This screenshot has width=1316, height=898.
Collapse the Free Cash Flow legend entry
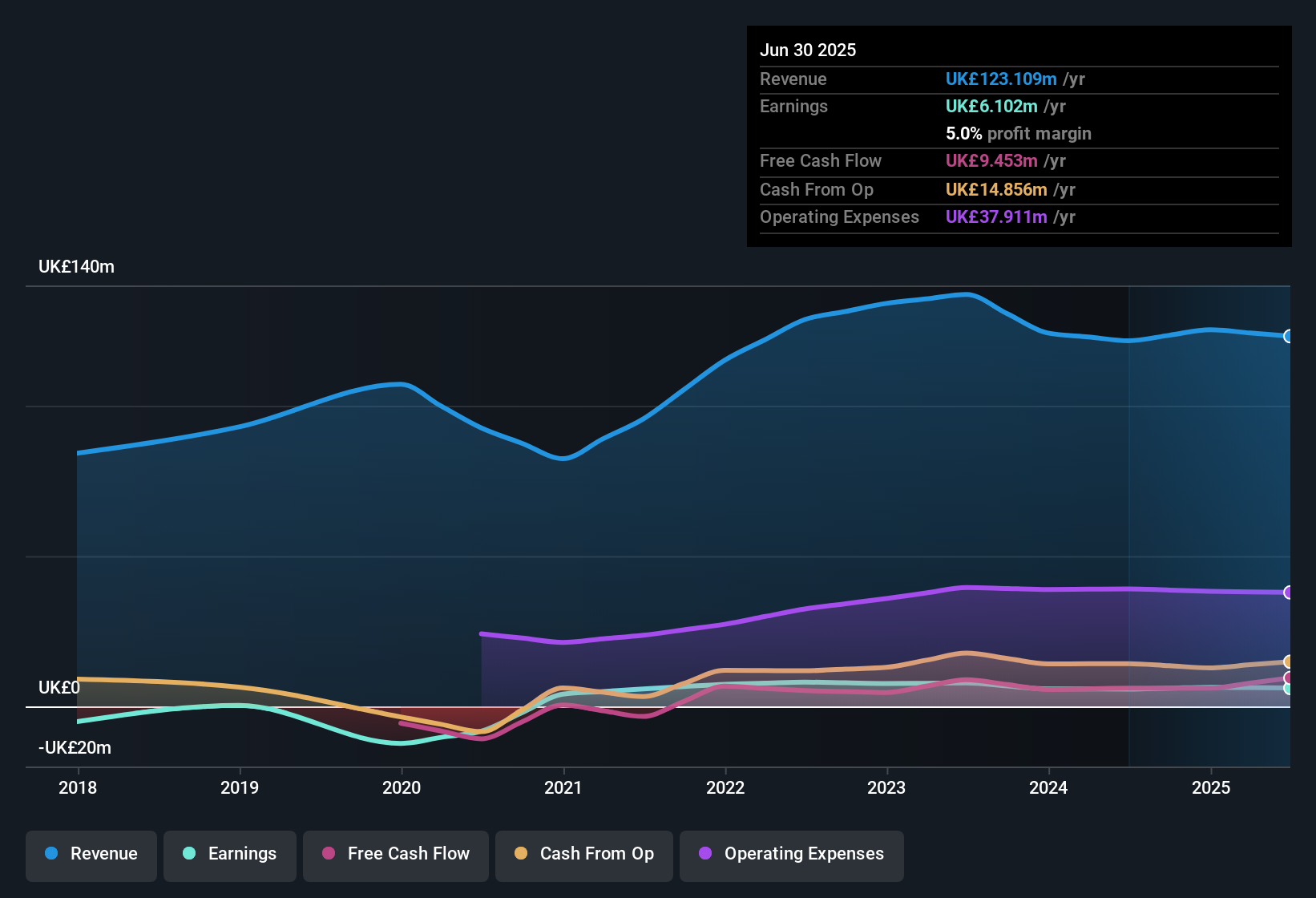pos(395,855)
